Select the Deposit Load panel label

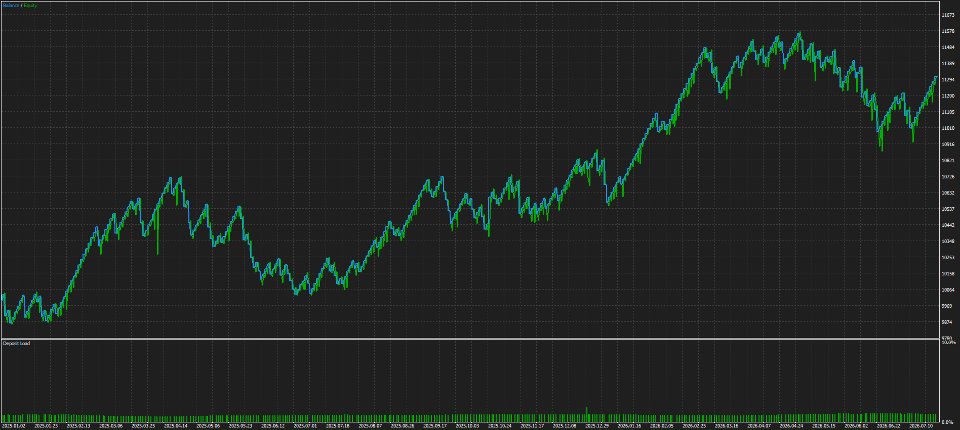click(x=17, y=343)
